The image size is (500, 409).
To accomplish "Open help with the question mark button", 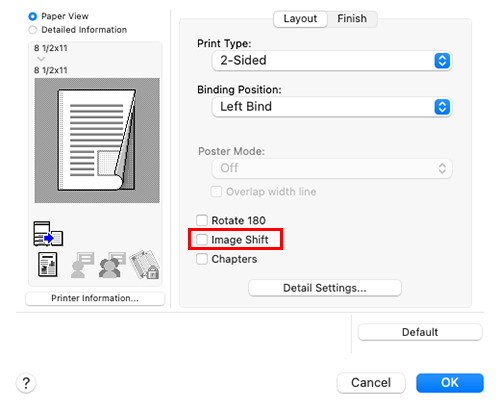I will point(26,383).
